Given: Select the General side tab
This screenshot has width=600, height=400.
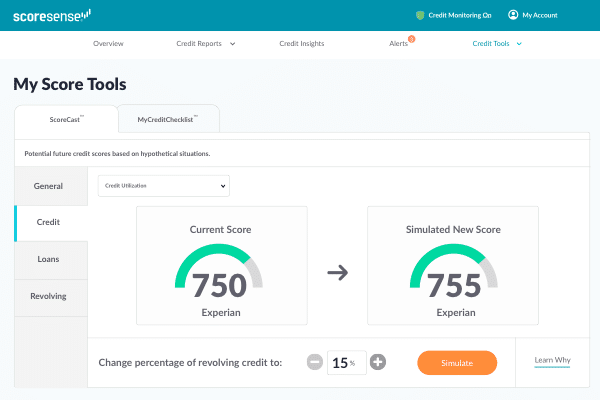Looking at the screenshot, I should coord(49,186).
